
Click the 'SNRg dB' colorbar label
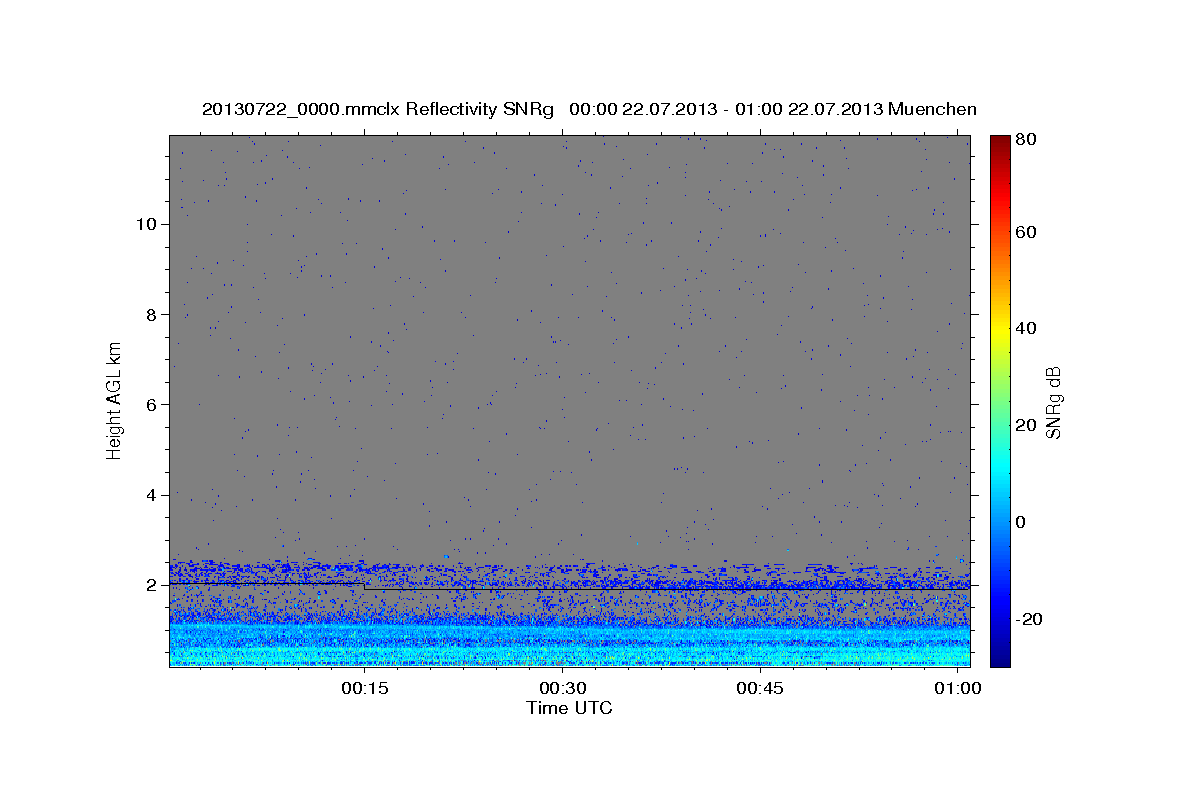(1053, 403)
